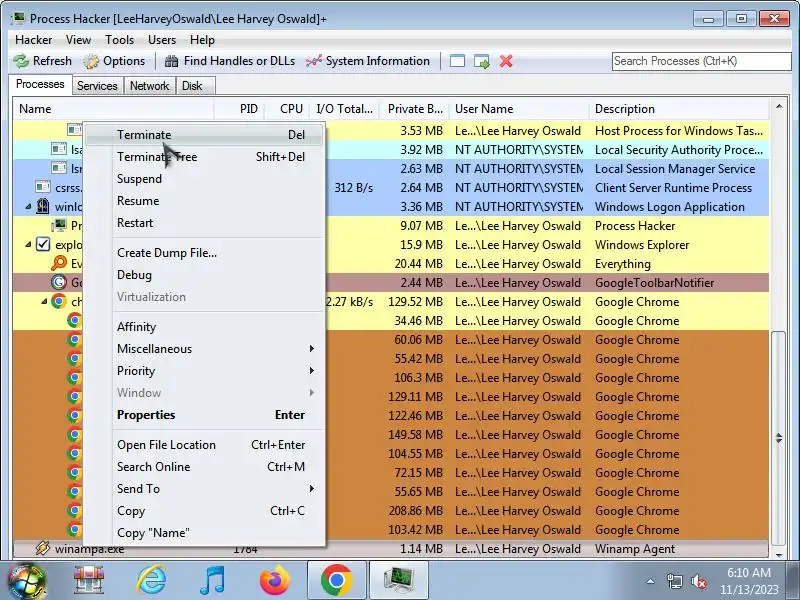Switch to Chrome in the taskbar
Image resolution: width=800 pixels, height=600 pixels.
point(337,580)
